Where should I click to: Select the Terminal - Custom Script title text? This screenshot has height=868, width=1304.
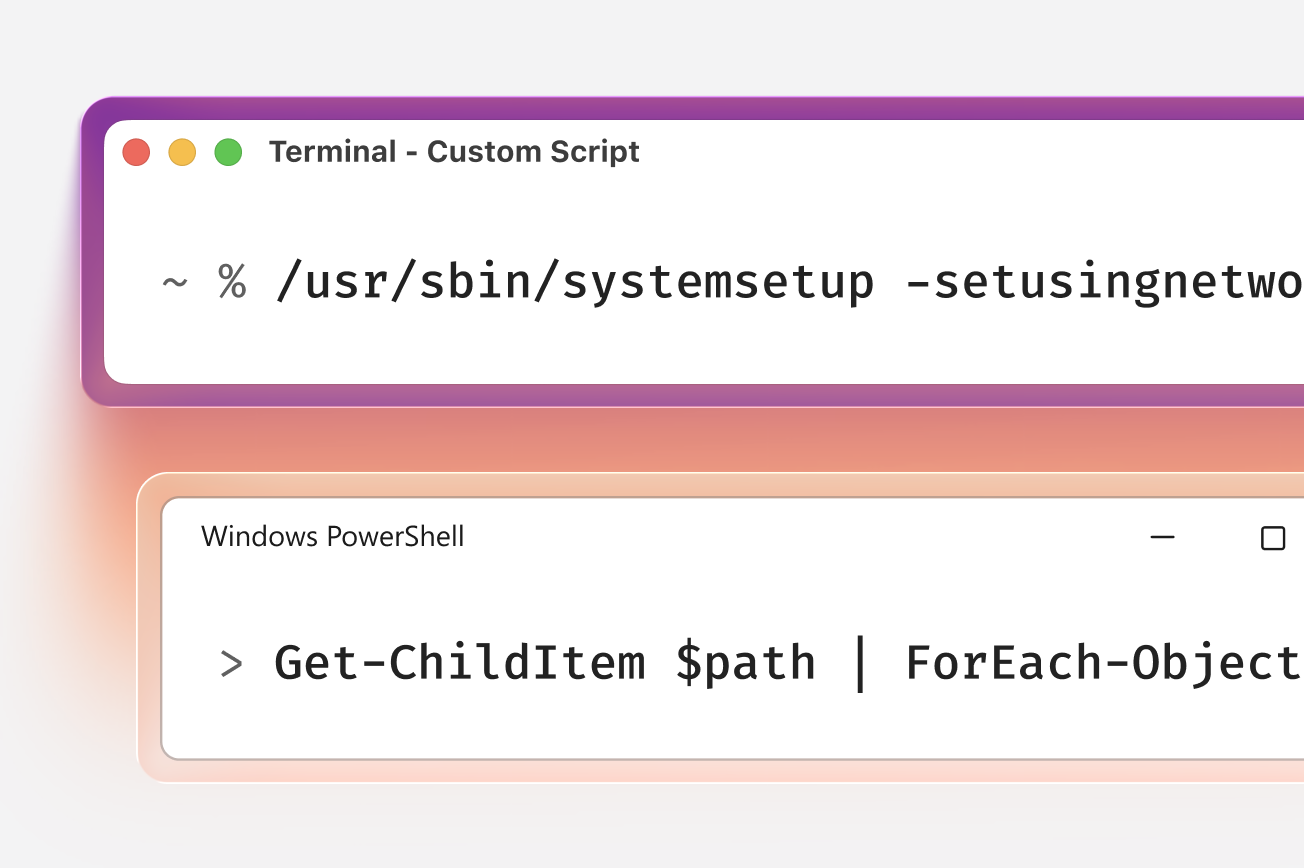pos(455,152)
